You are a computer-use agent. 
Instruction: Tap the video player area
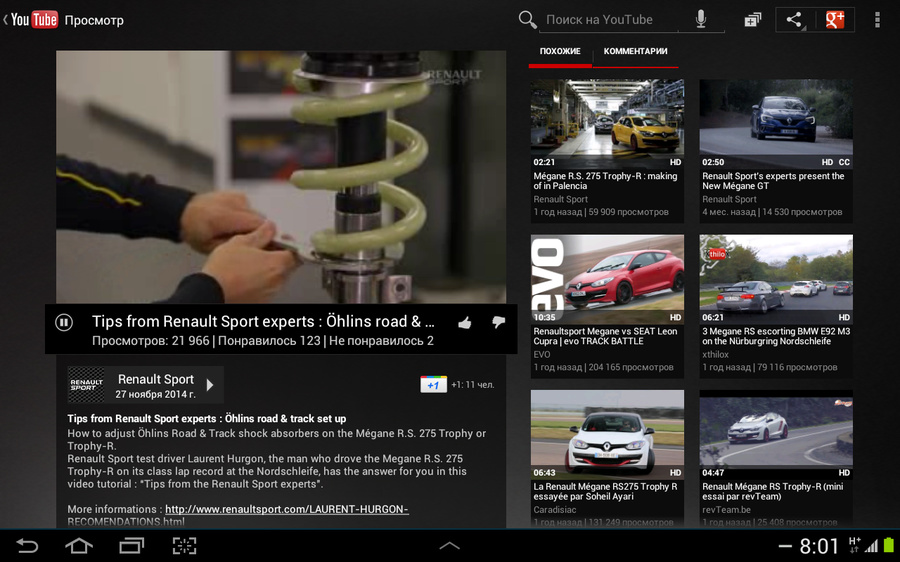click(x=281, y=177)
